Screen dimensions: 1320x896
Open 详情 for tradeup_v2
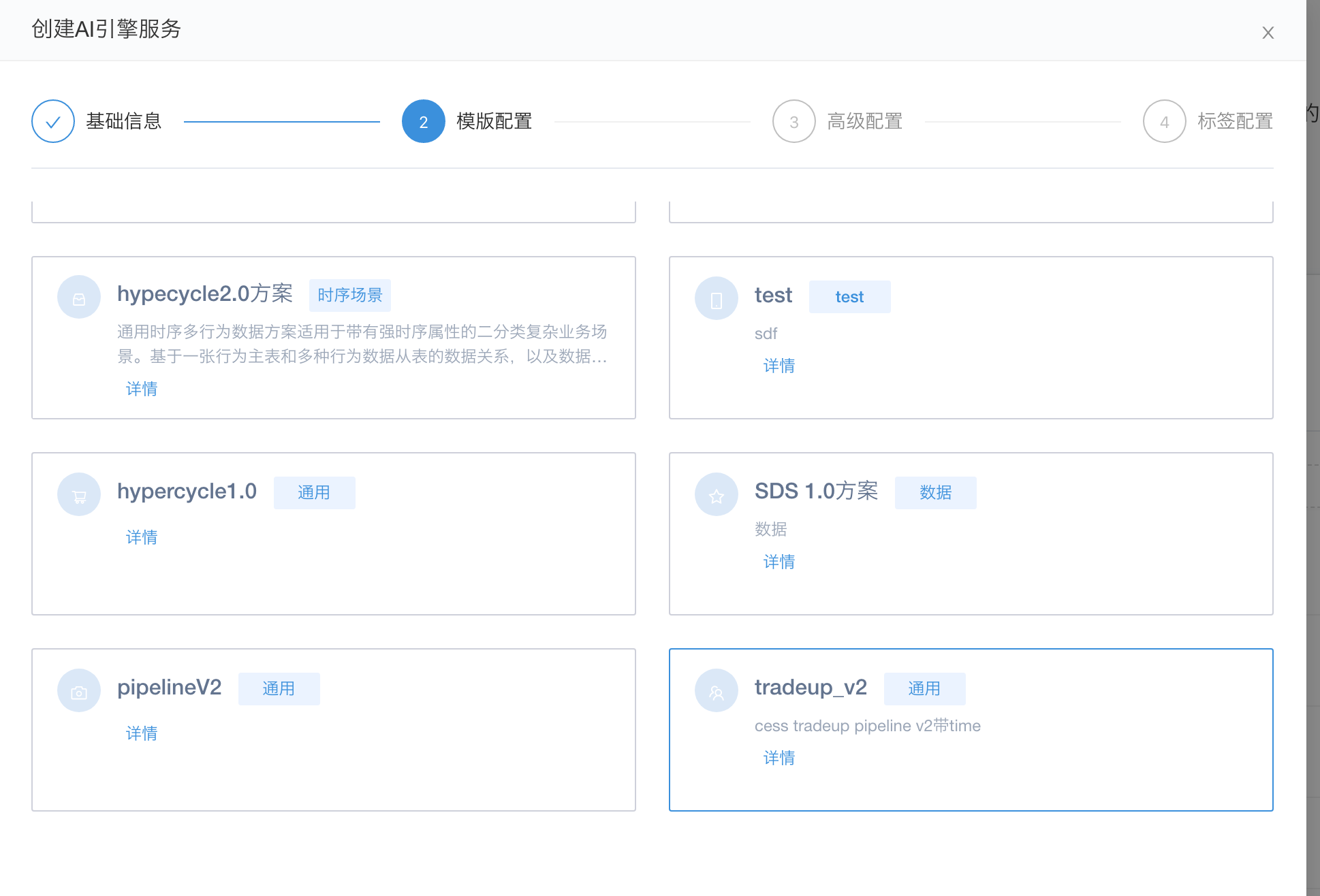(779, 758)
